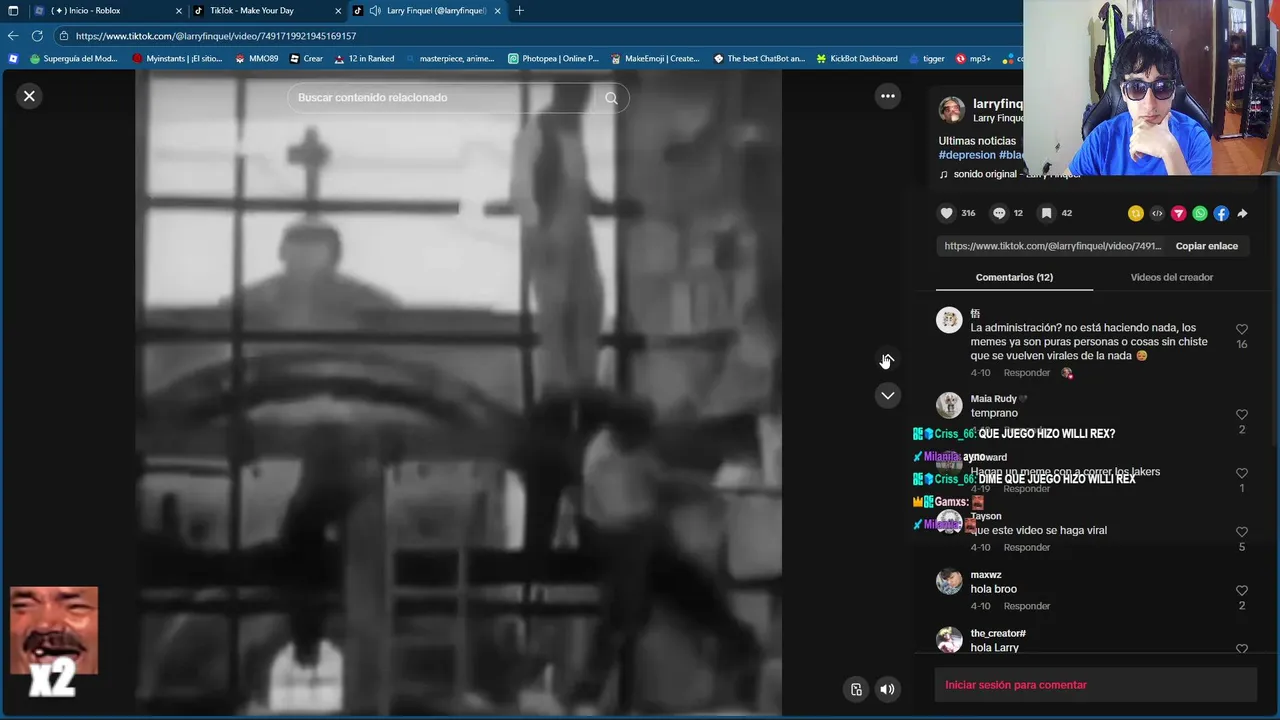Reply to the 'que este video se haga viral' comment

click(x=1027, y=548)
